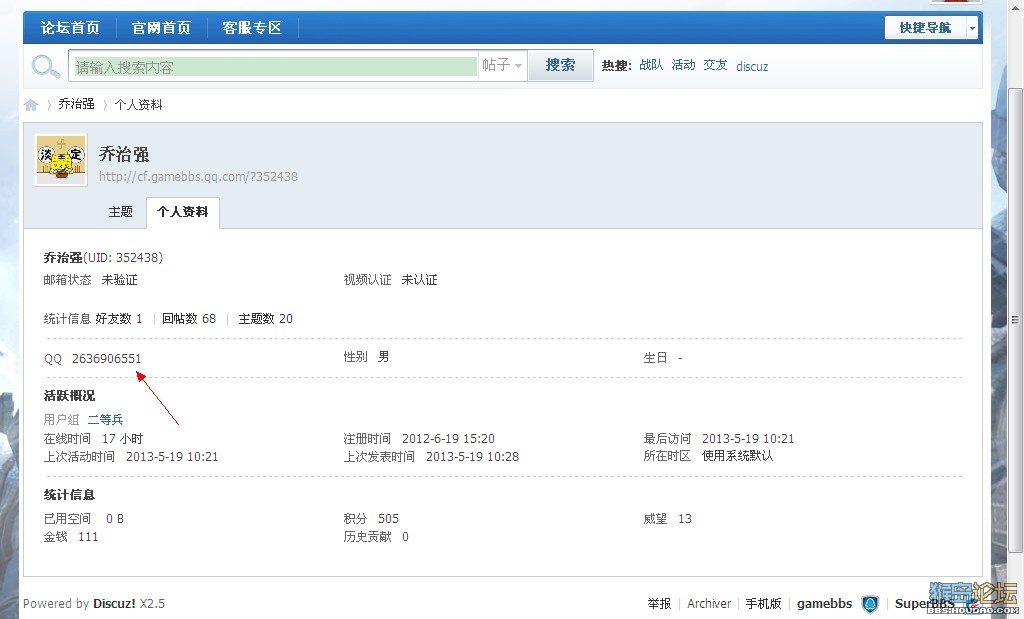The height and width of the screenshot is (619, 1024).
Task: Click the 最后访问 2013-5-19 10:21 value
Action: point(748,439)
